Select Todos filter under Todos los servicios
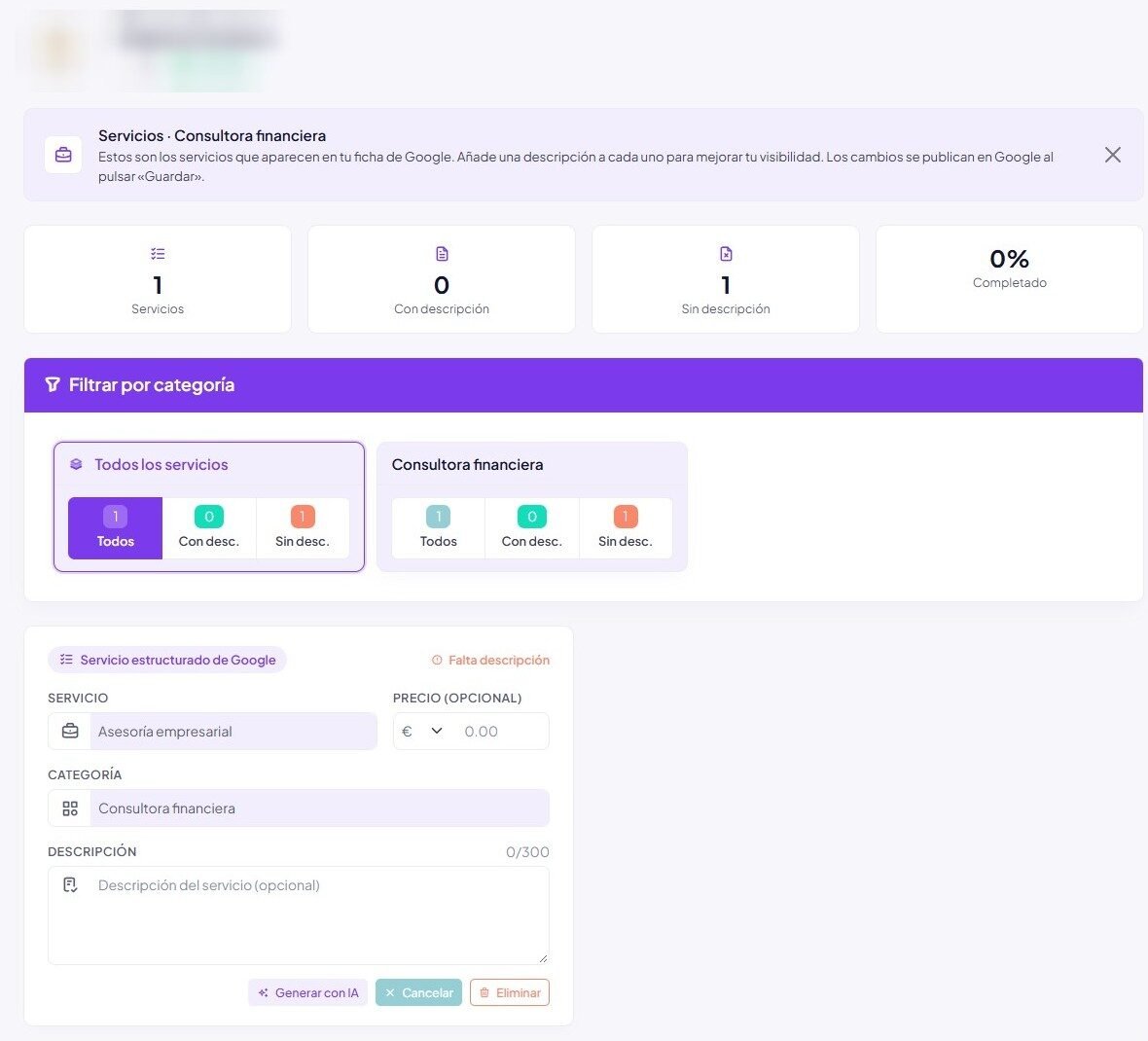 click(115, 528)
